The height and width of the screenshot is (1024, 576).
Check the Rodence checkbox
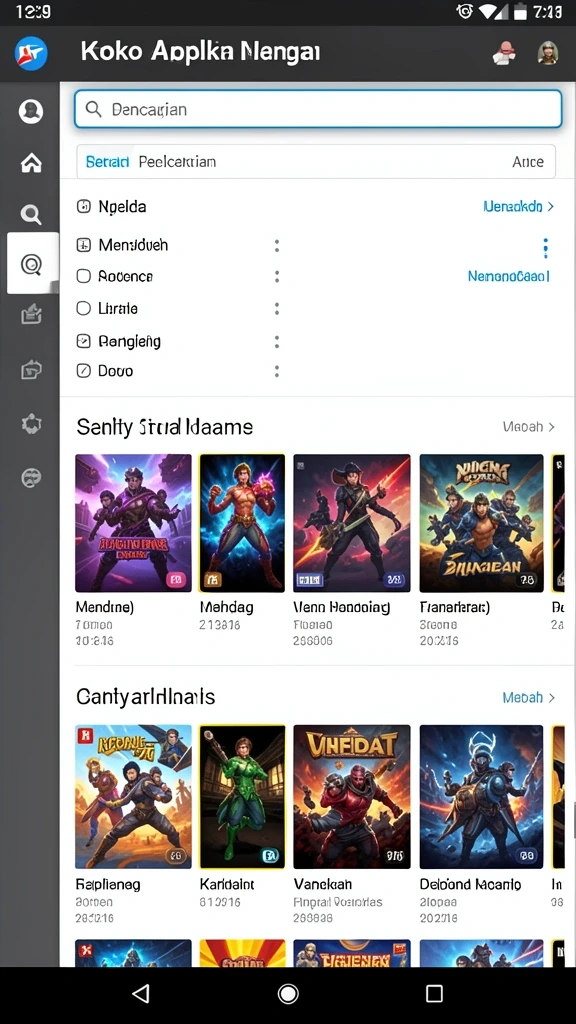pos(84,276)
